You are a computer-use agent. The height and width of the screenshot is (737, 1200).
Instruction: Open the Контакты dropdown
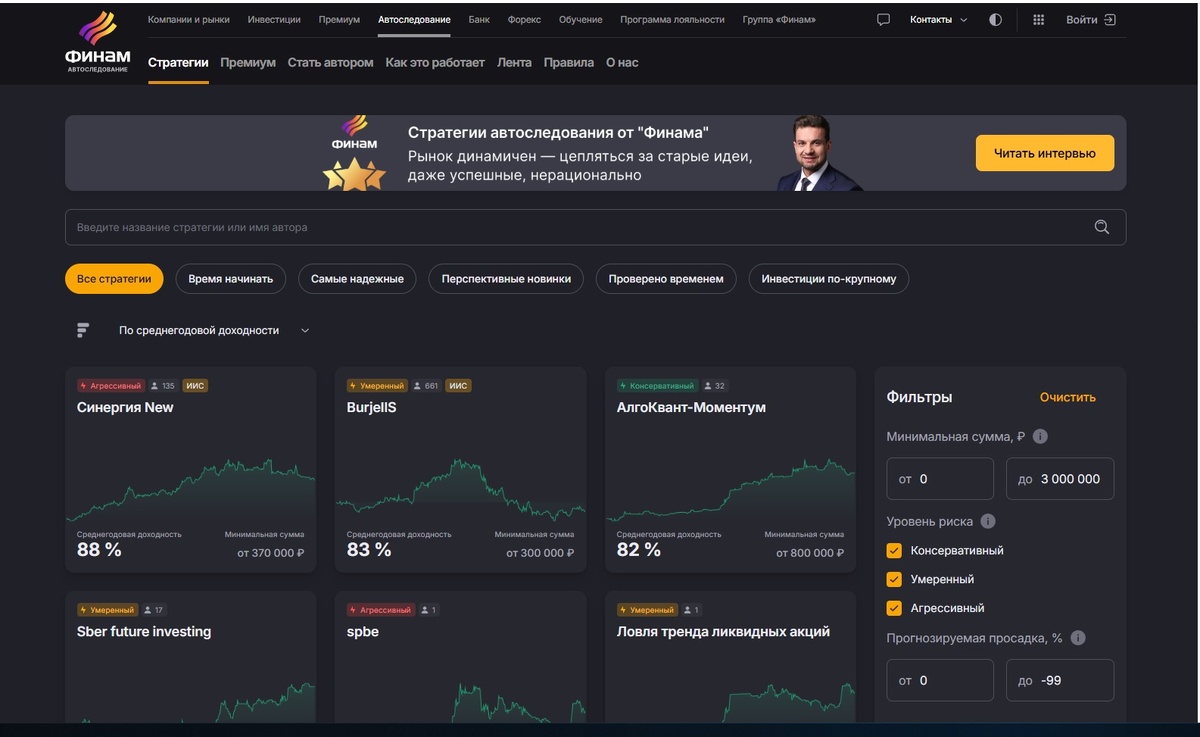939,20
